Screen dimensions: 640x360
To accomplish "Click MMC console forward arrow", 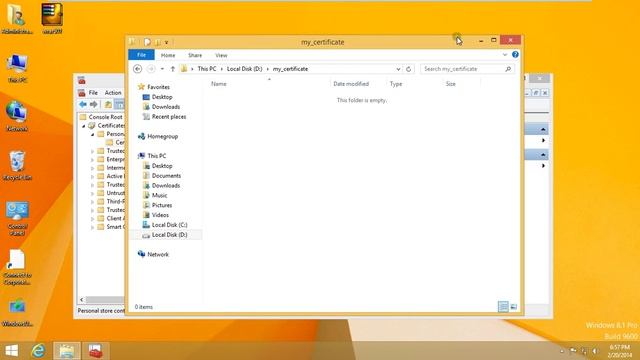I will 93,104.
